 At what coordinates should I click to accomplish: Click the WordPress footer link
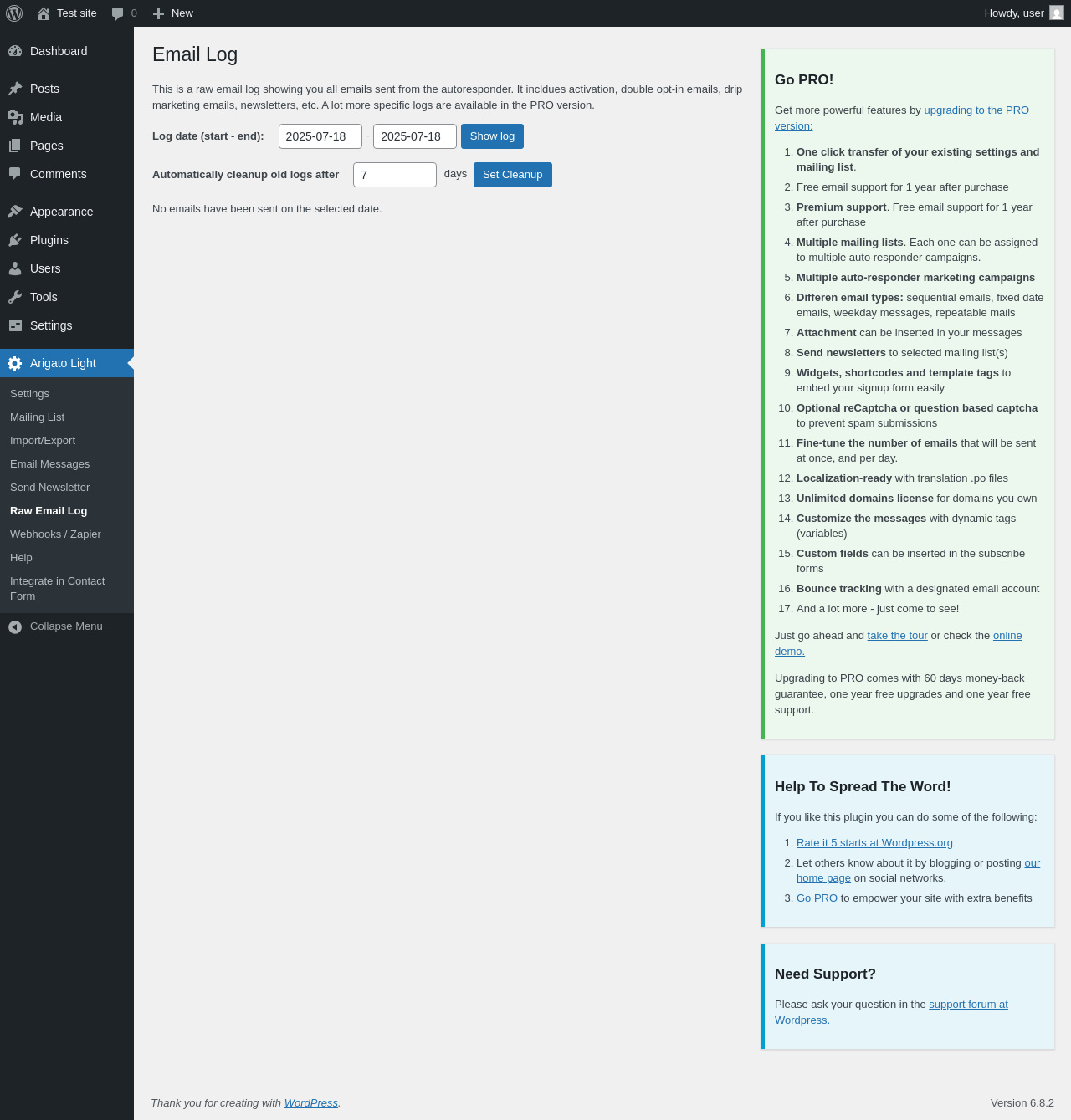(x=311, y=1103)
